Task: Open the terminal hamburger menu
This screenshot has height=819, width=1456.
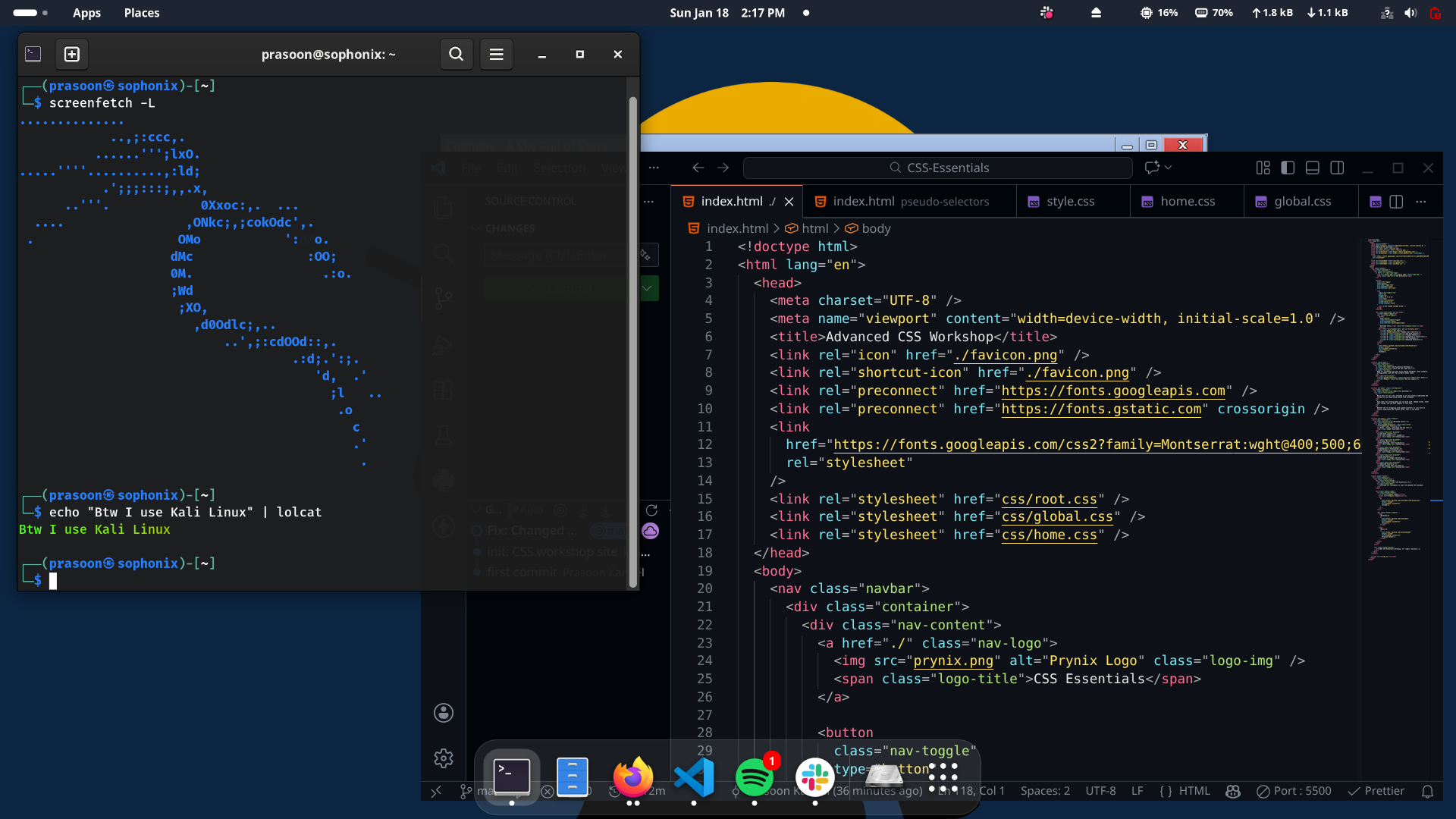Action: [x=496, y=54]
